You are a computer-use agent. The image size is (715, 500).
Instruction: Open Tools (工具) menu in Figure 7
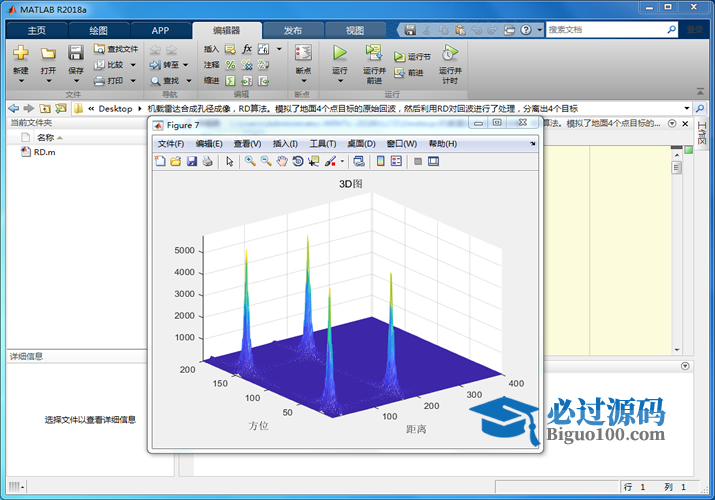click(323, 144)
